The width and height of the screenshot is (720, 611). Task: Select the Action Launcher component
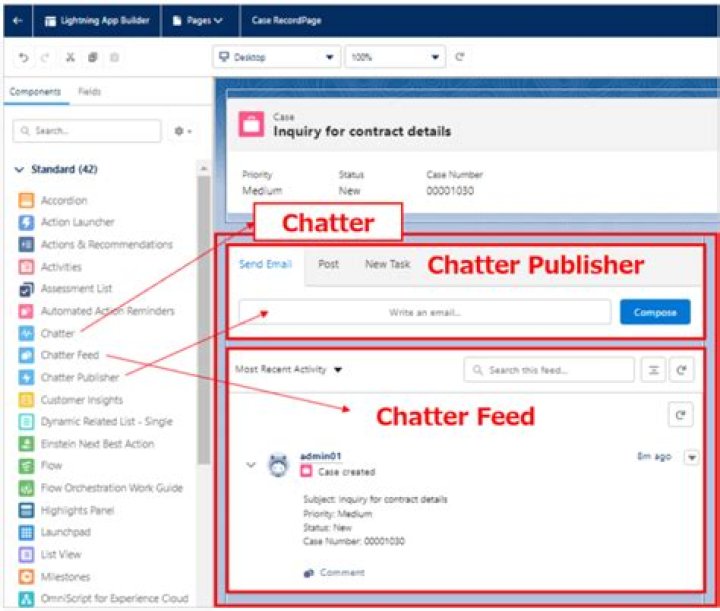77,222
